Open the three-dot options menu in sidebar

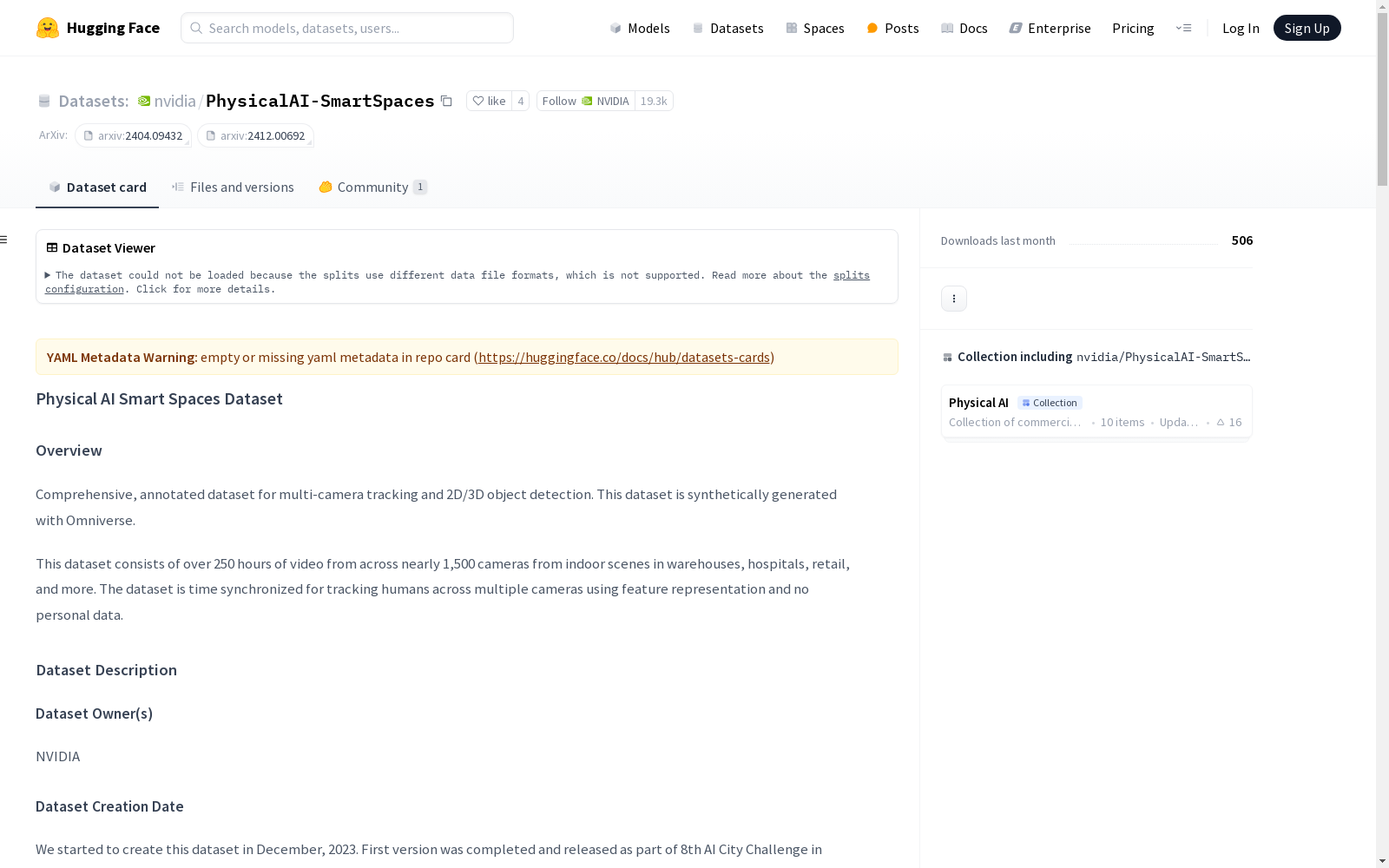pos(954,299)
